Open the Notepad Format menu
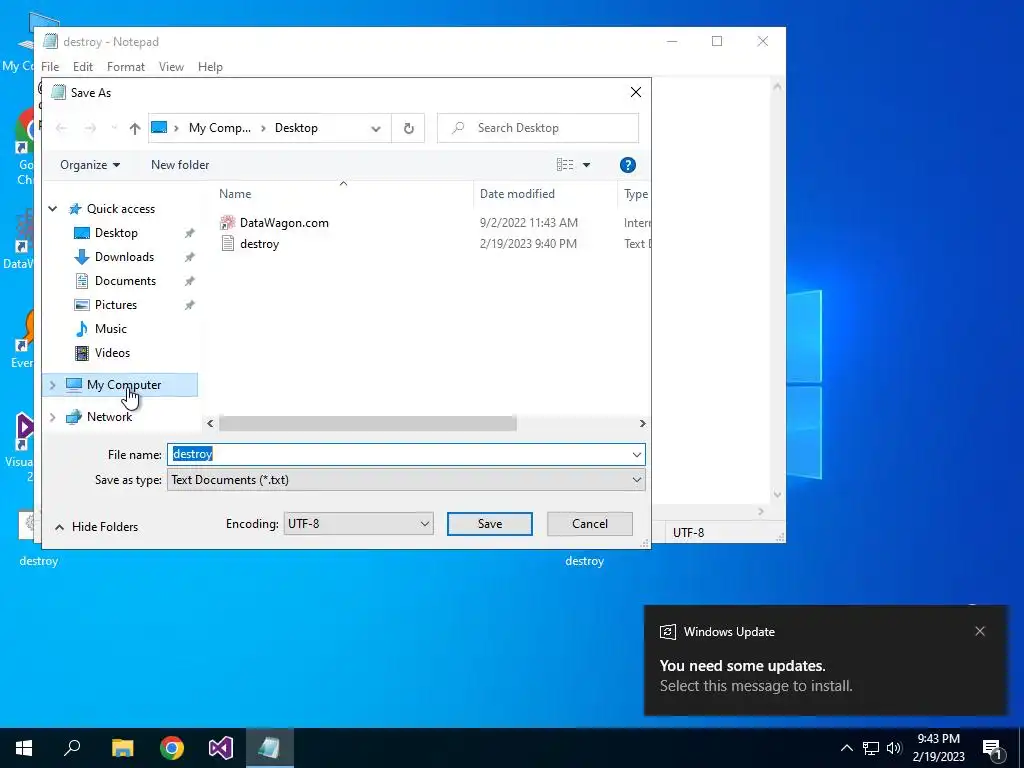The image size is (1024, 768). [x=126, y=67]
